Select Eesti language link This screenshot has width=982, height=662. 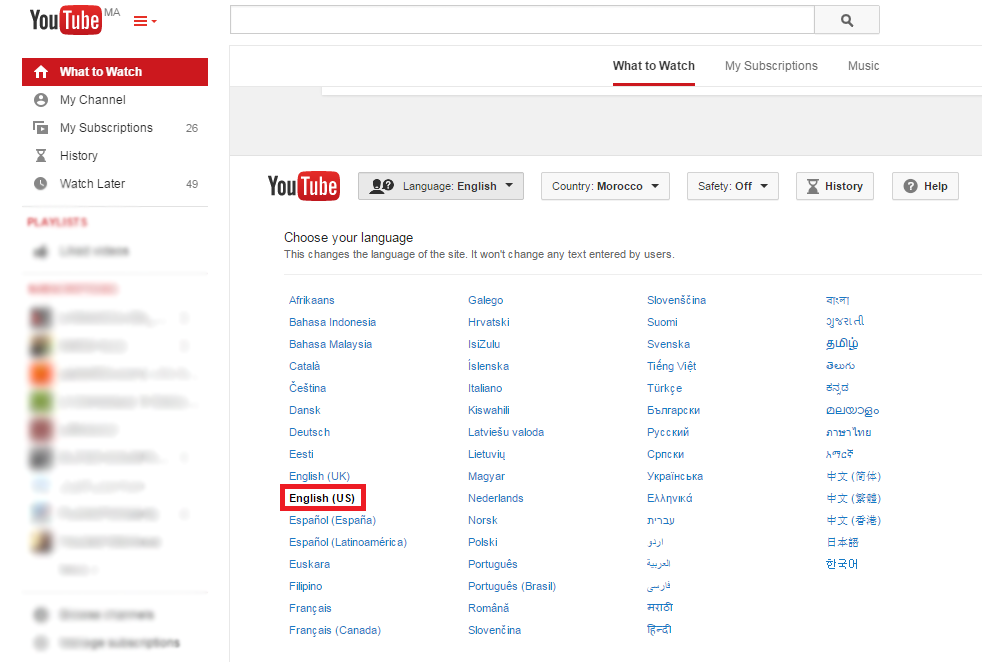(x=301, y=454)
